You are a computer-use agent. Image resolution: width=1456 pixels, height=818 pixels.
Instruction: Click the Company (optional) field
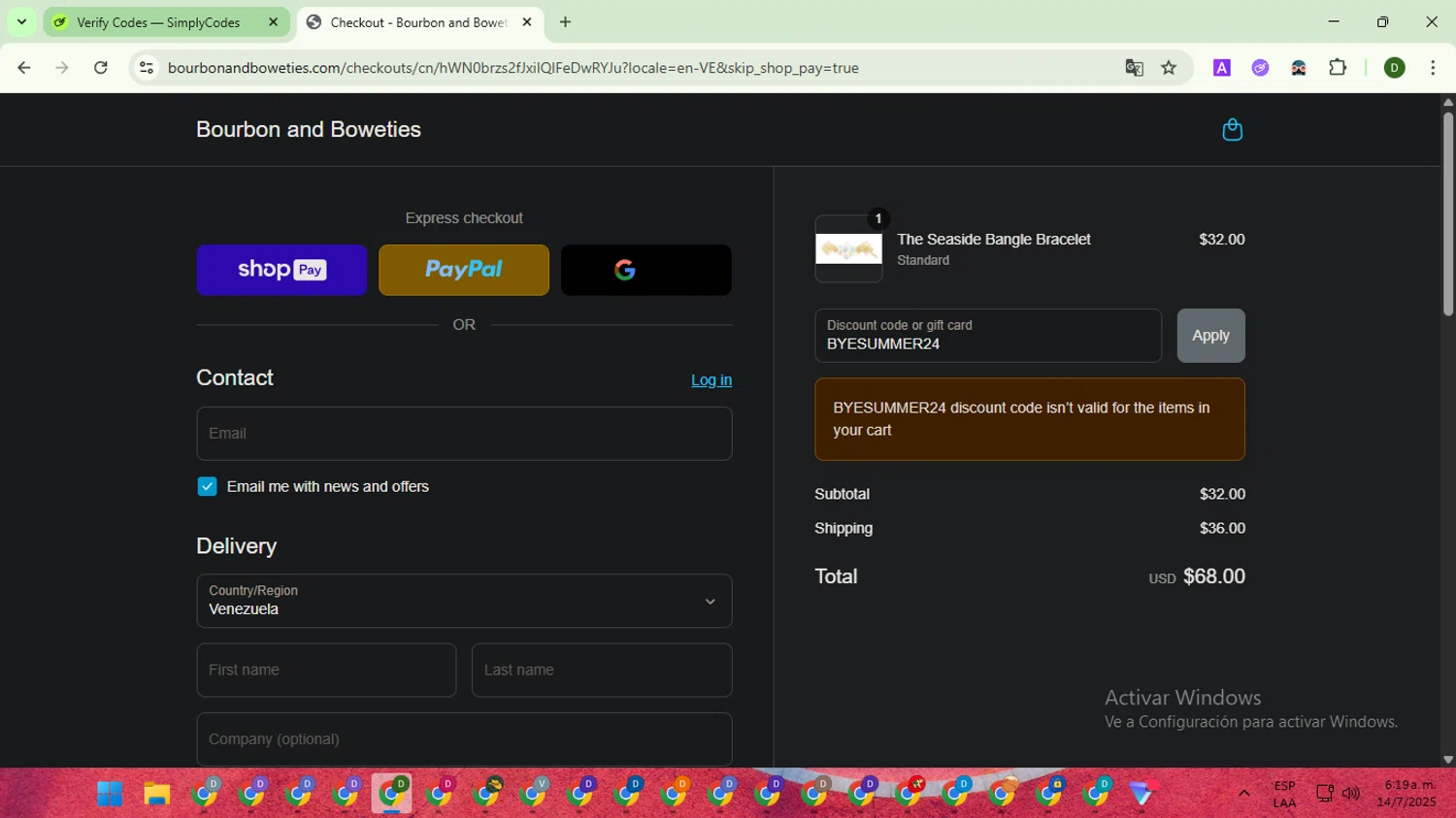point(464,739)
